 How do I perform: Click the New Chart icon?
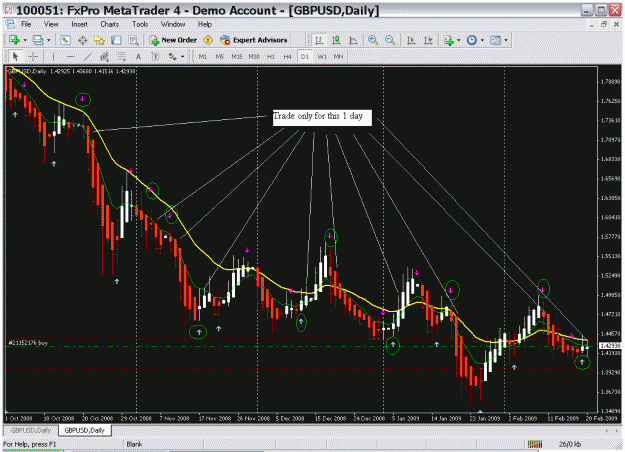[x=14, y=40]
